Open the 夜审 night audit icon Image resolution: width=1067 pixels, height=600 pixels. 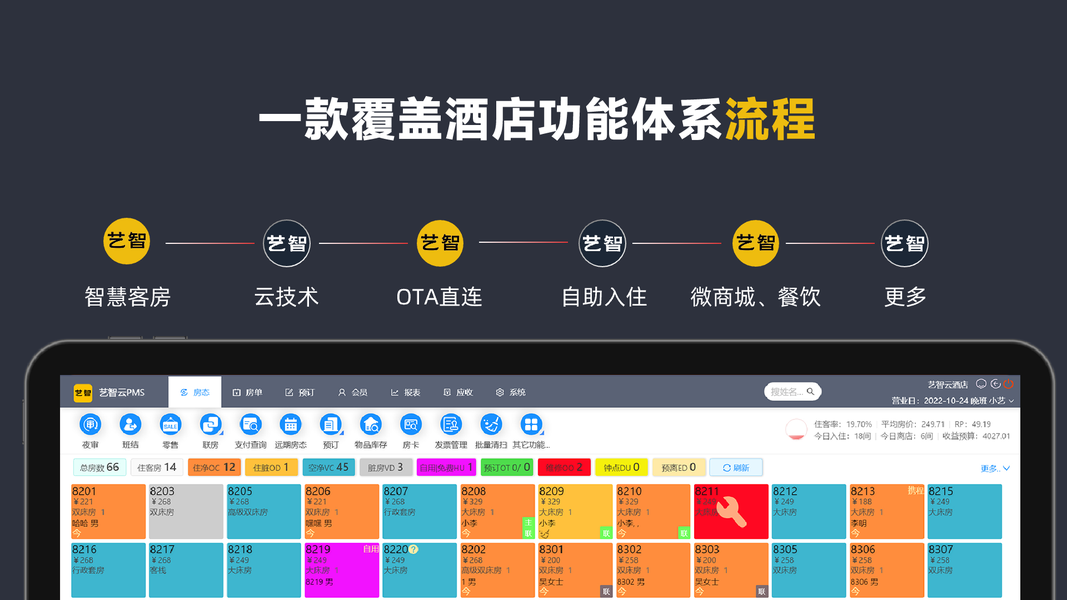91,424
